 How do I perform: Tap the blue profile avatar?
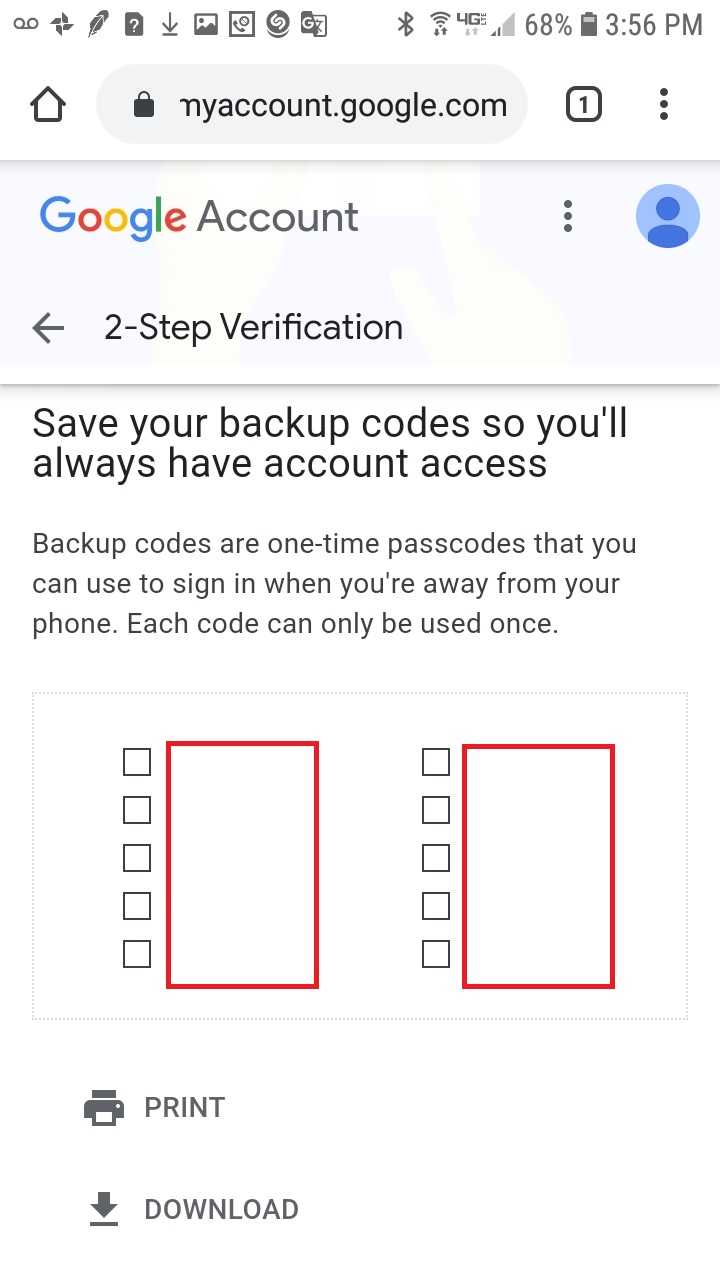(x=667, y=216)
